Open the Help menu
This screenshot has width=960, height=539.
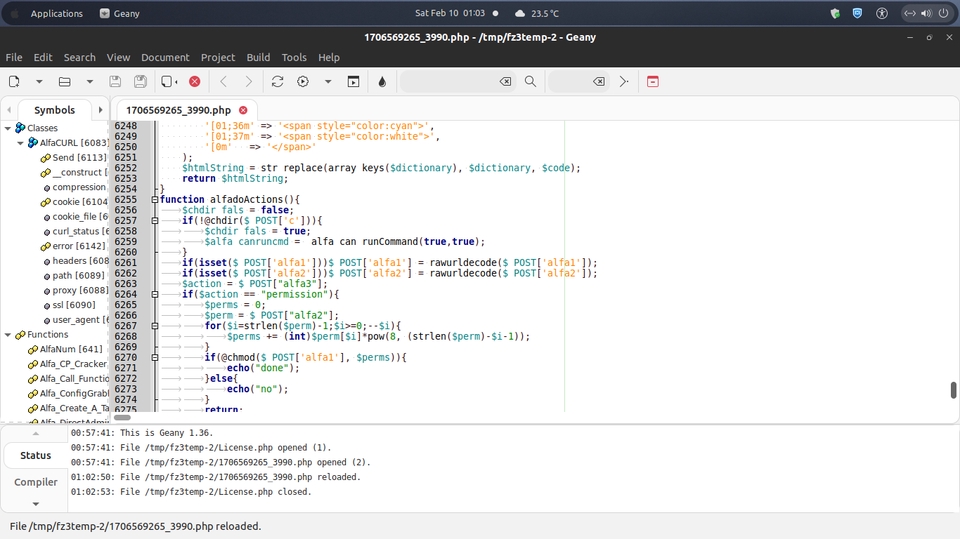[329, 57]
